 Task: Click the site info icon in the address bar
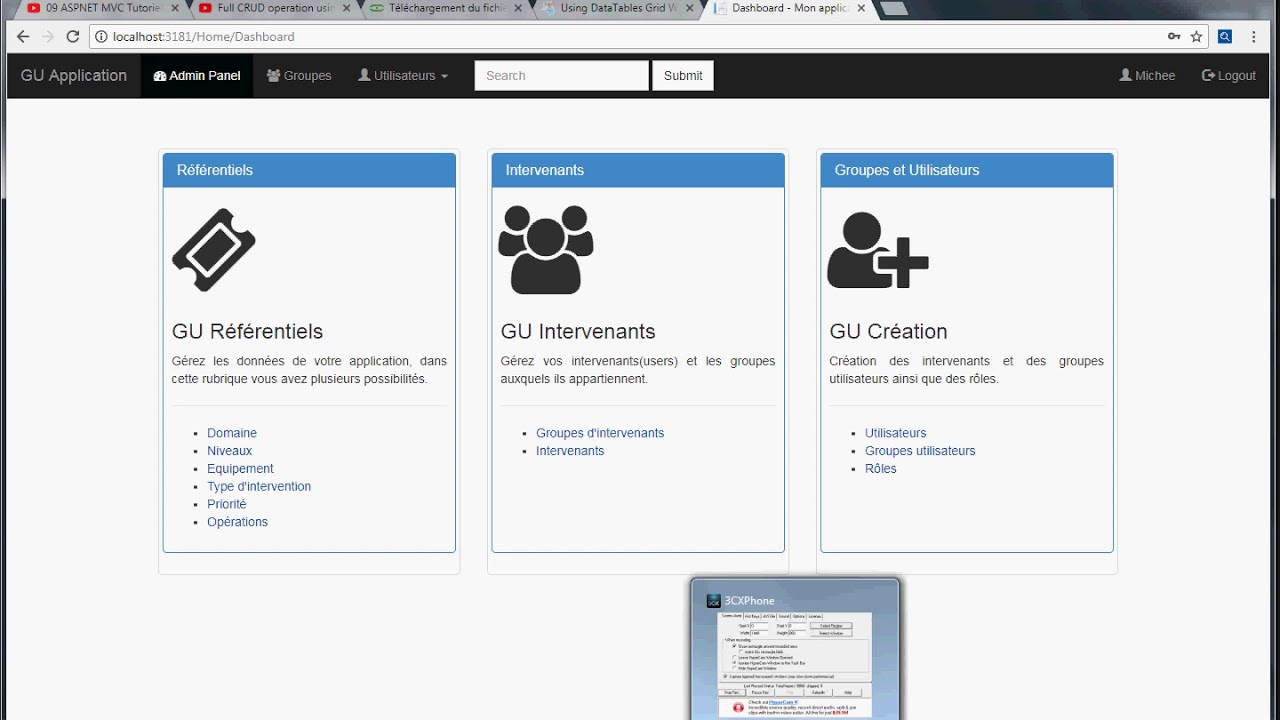click(101, 36)
